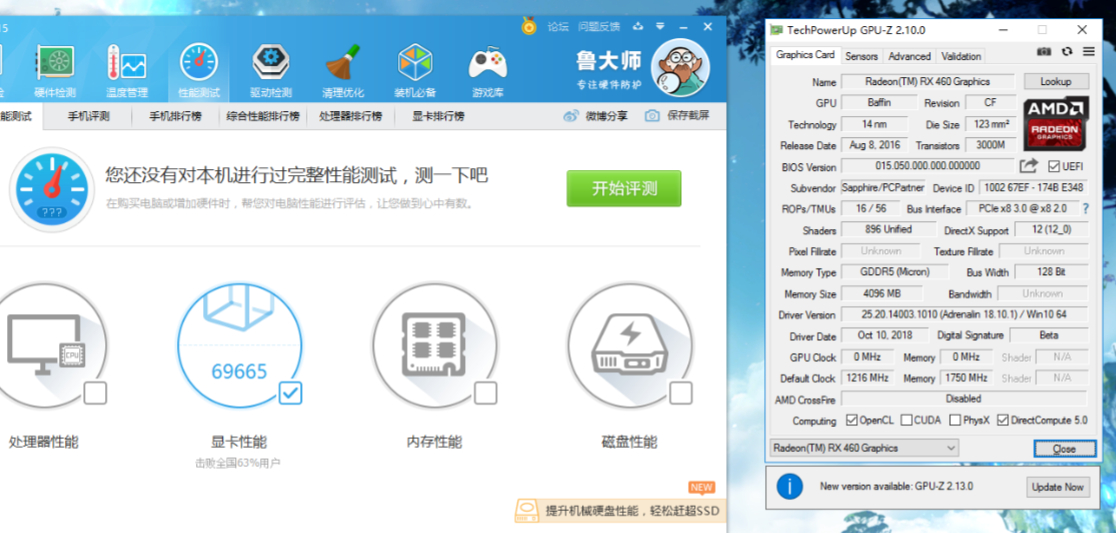Image resolution: width=1116 pixels, height=533 pixels.
Task: Click the Bus Interface question mark
Action: pos(1085,209)
